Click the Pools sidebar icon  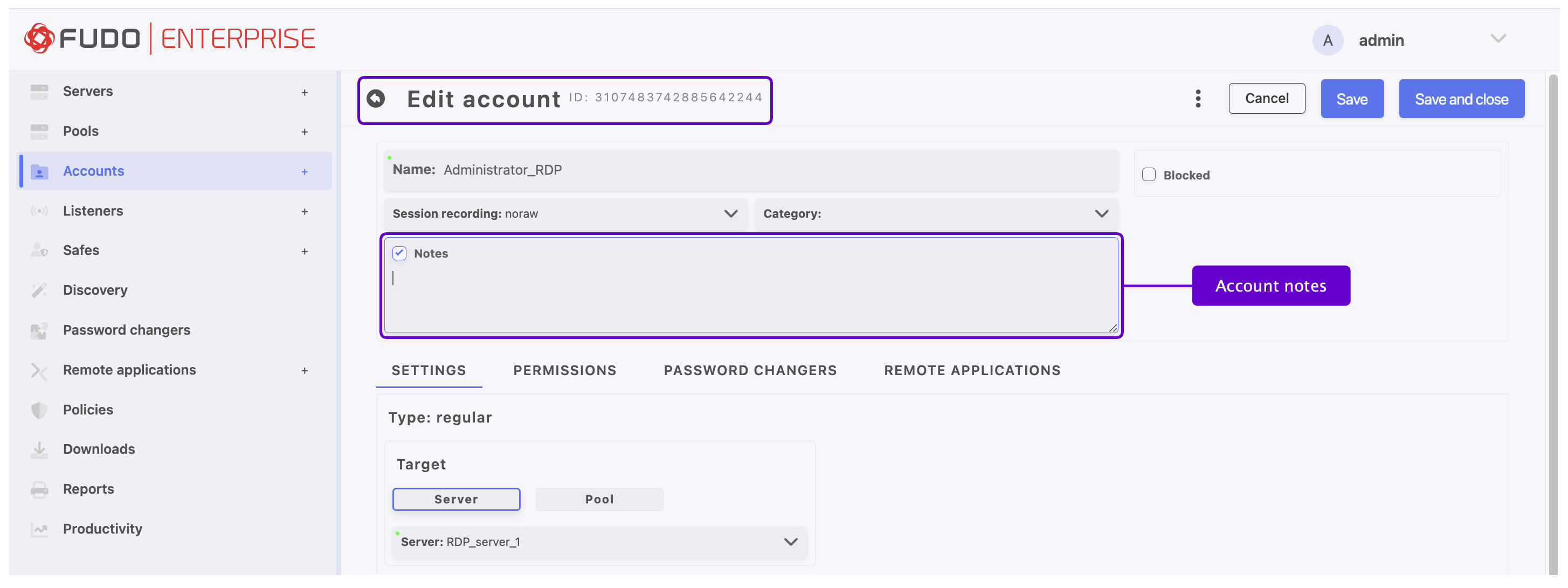(39, 132)
